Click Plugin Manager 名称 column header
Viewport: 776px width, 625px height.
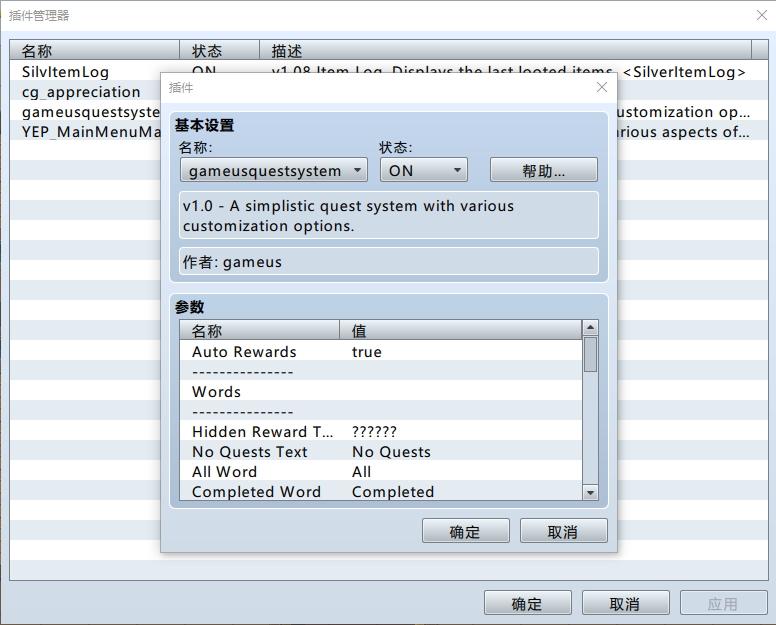tap(94, 50)
